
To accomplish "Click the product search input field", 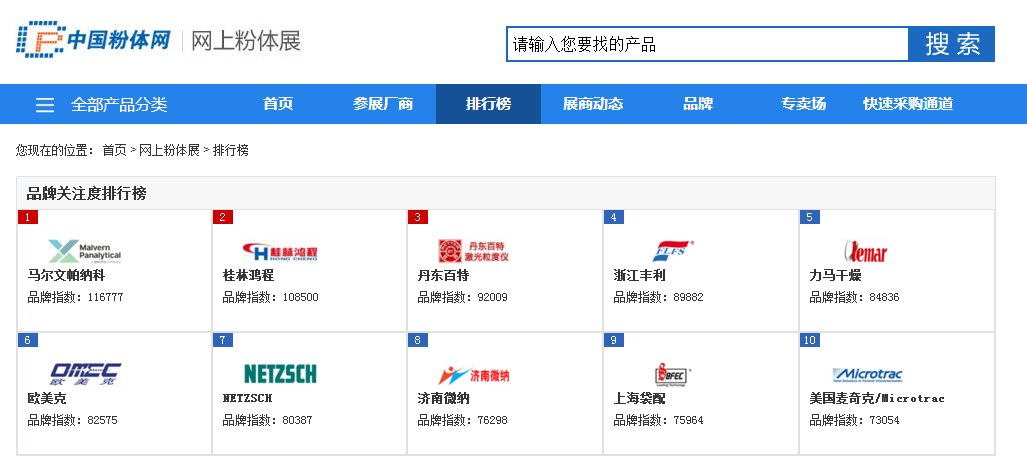I will point(706,44).
